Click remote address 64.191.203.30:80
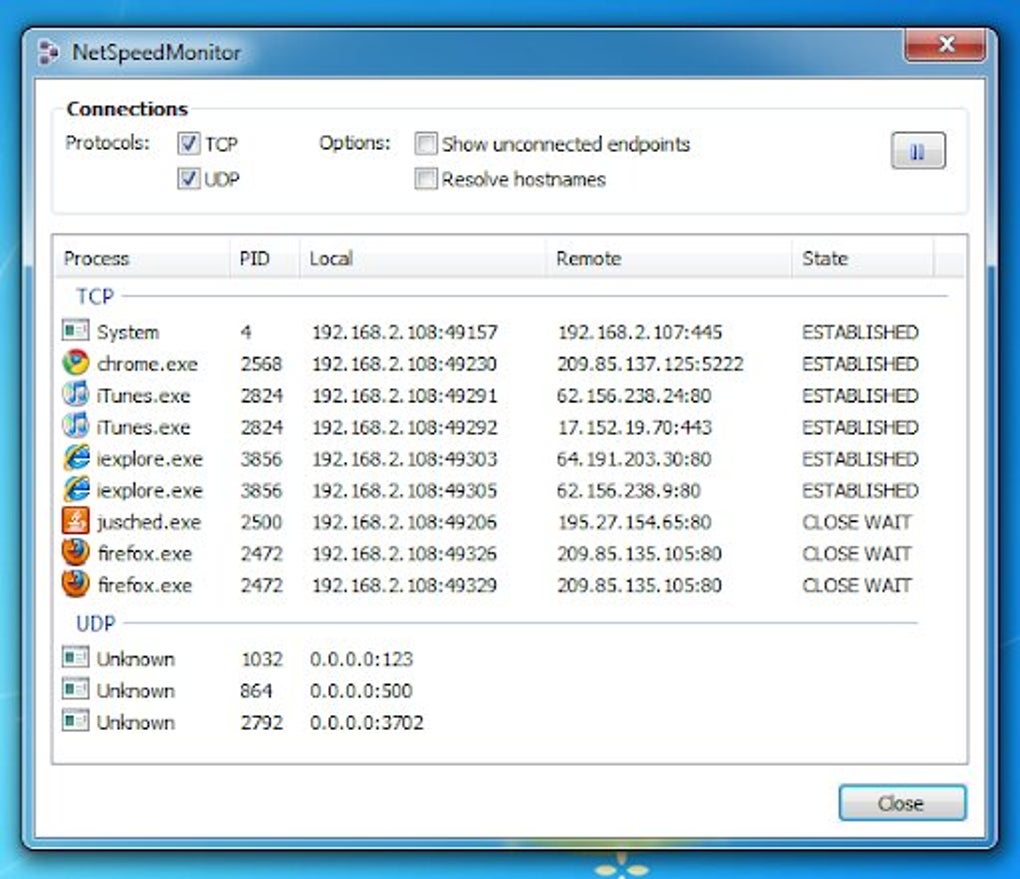Screen dimensions: 1020x879 [634, 459]
